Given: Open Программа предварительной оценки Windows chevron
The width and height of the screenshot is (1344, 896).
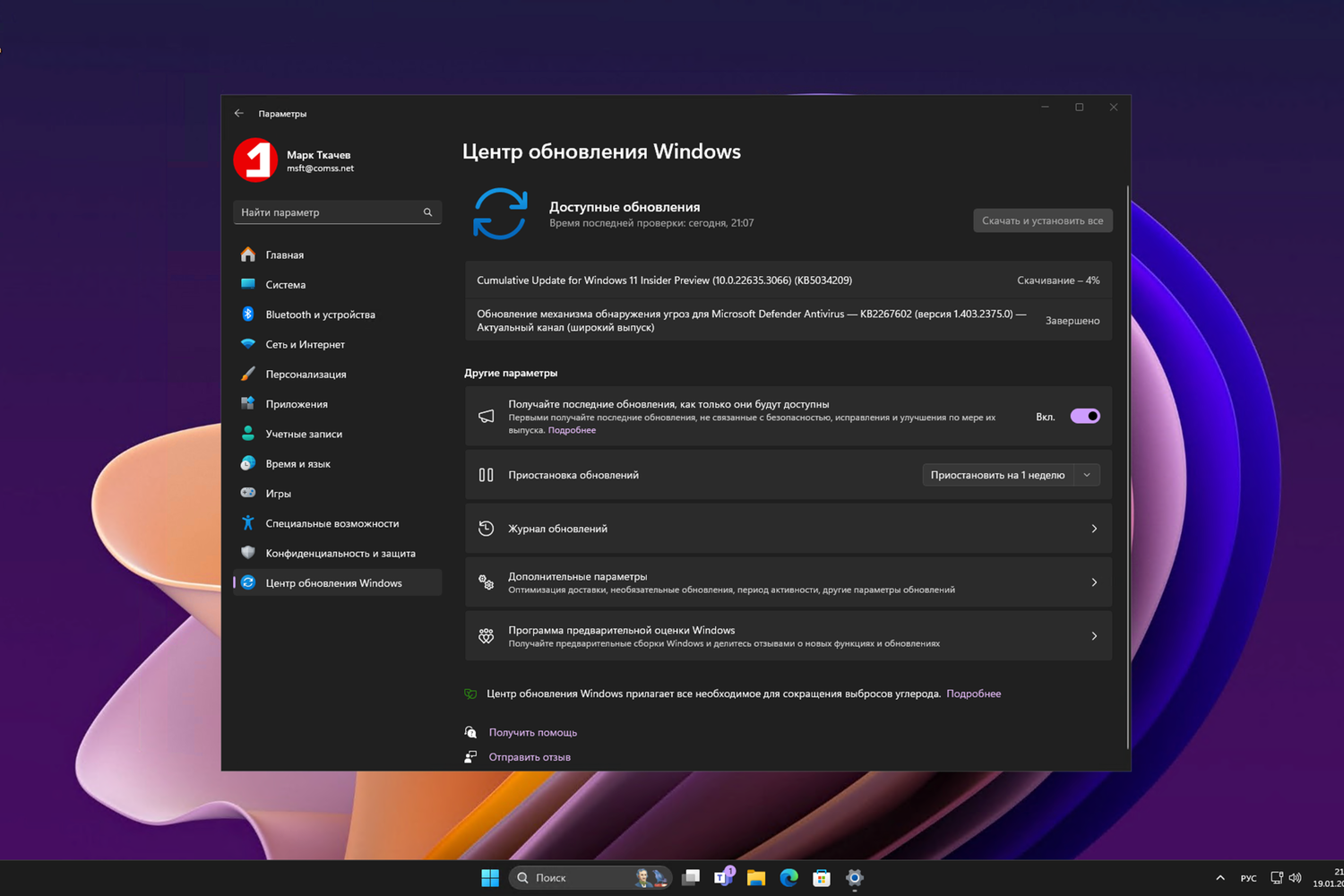Looking at the screenshot, I should (x=1094, y=636).
